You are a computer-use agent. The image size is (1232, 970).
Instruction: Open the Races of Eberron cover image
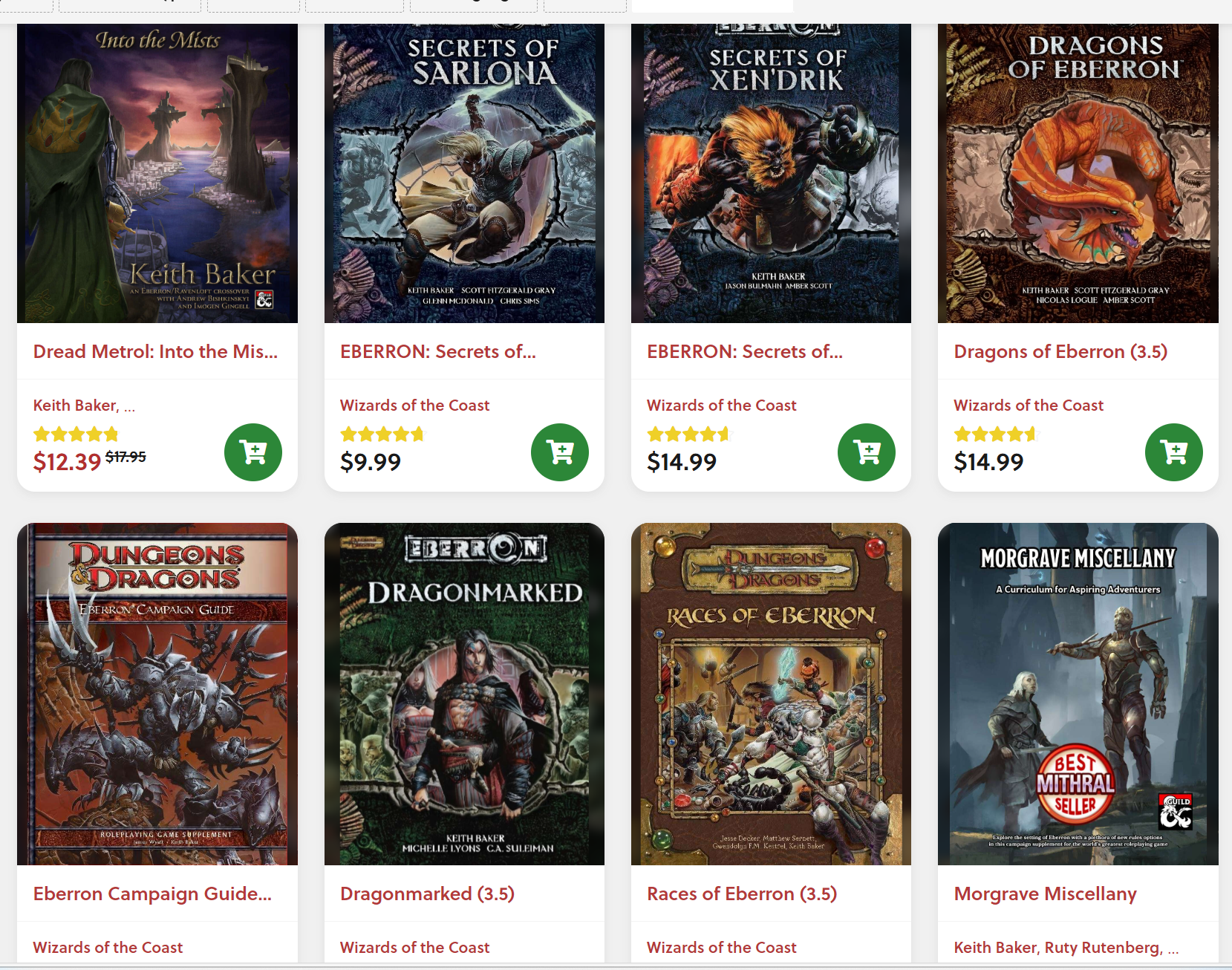(771, 694)
